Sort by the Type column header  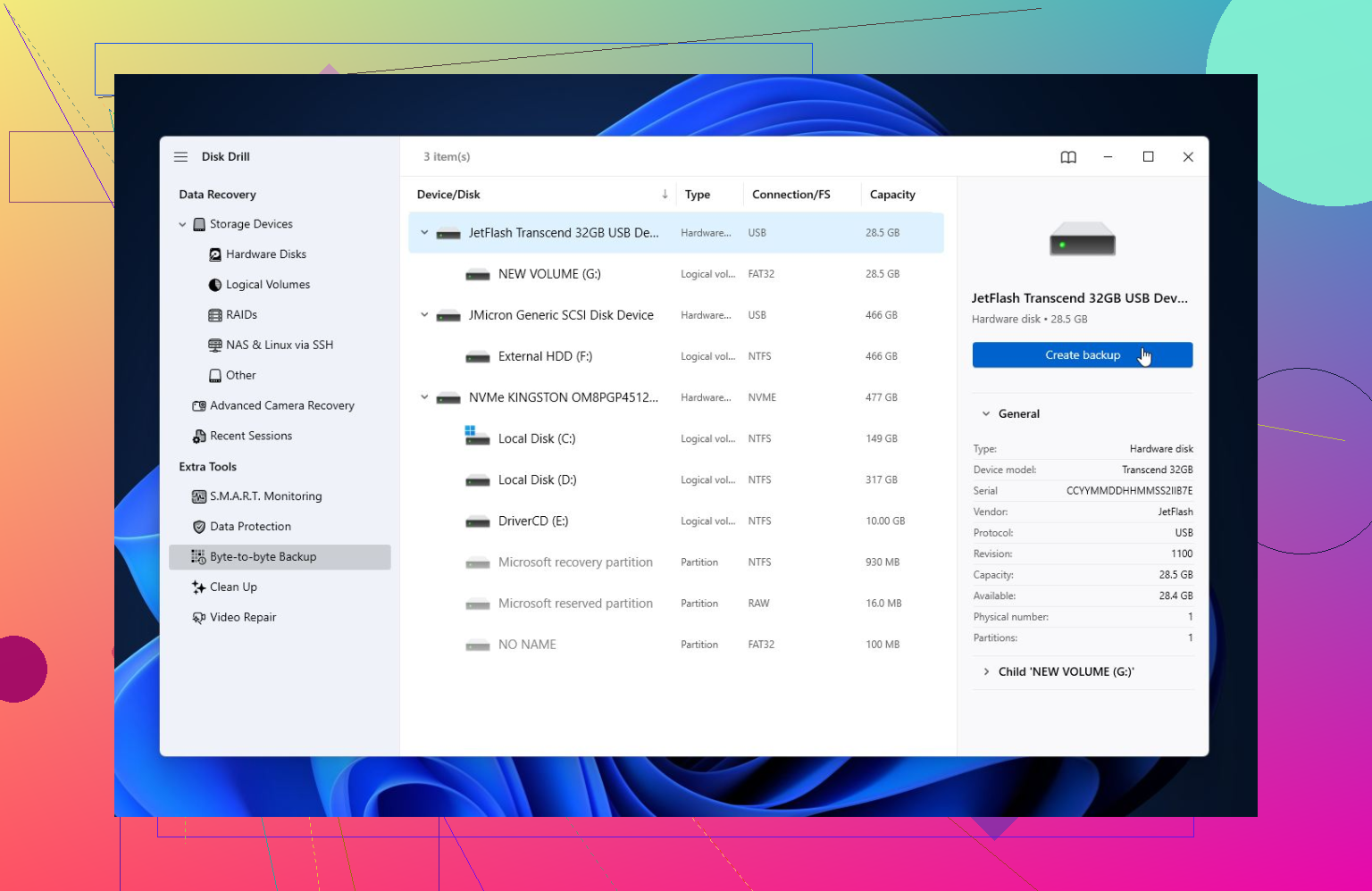(698, 195)
